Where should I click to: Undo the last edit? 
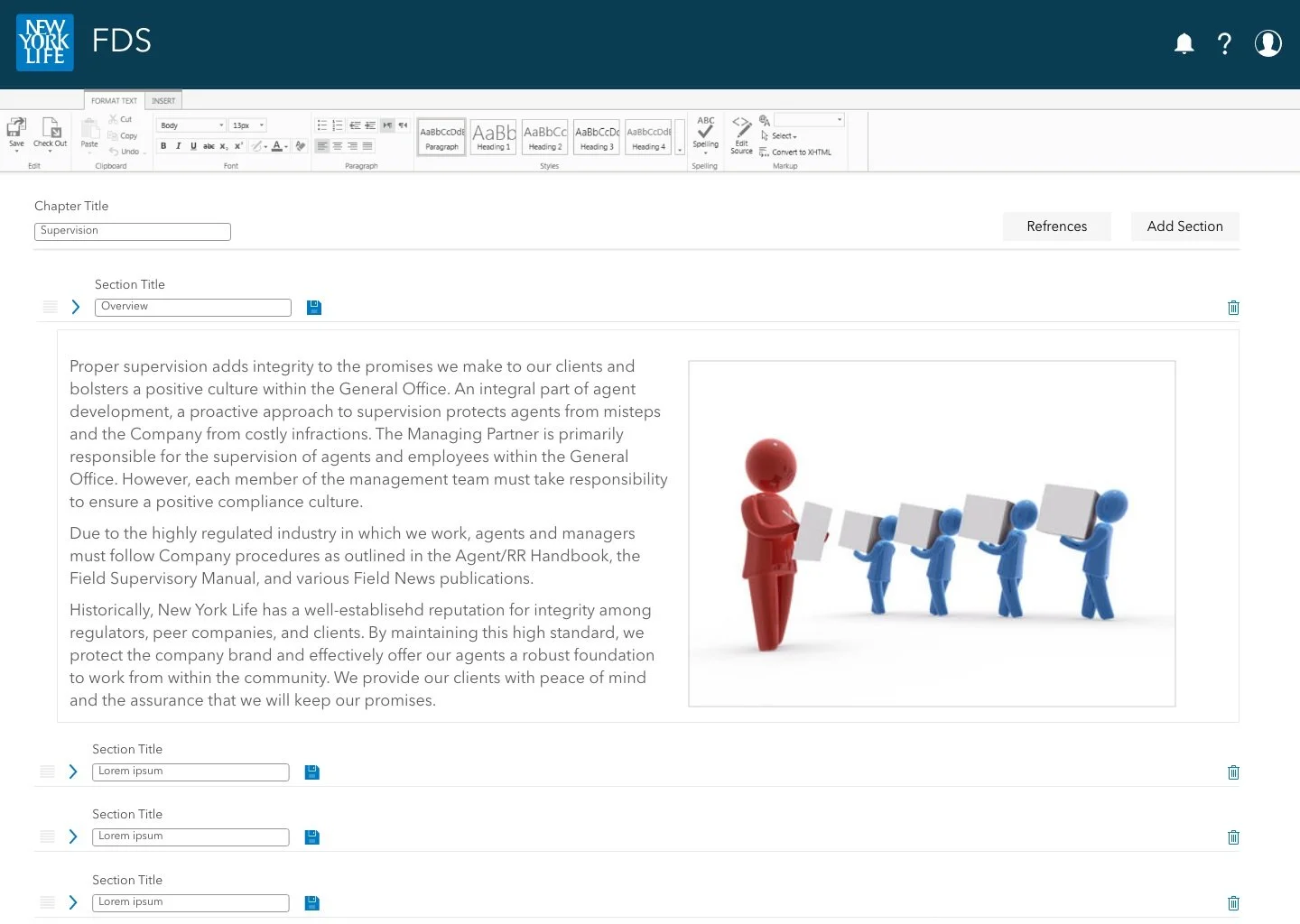coord(125,152)
